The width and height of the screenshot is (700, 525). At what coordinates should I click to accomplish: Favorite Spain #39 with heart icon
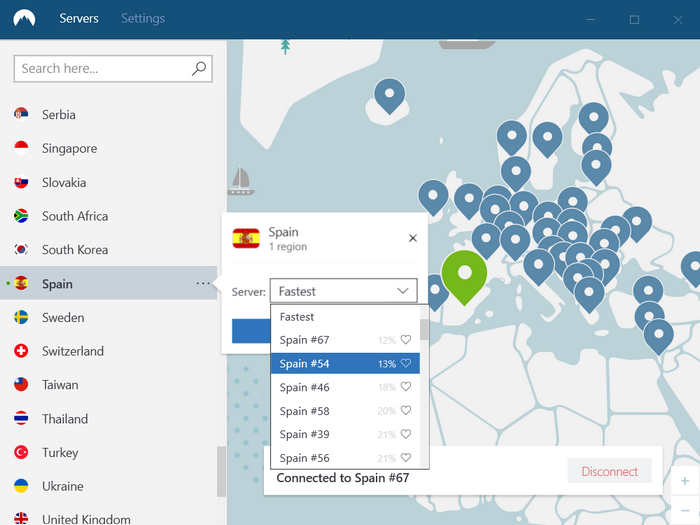pyautogui.click(x=405, y=433)
